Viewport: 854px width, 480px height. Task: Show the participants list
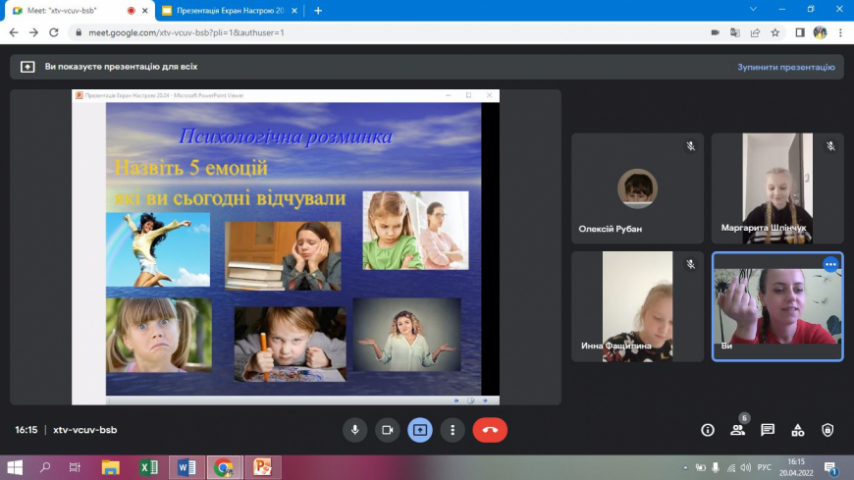(x=738, y=430)
